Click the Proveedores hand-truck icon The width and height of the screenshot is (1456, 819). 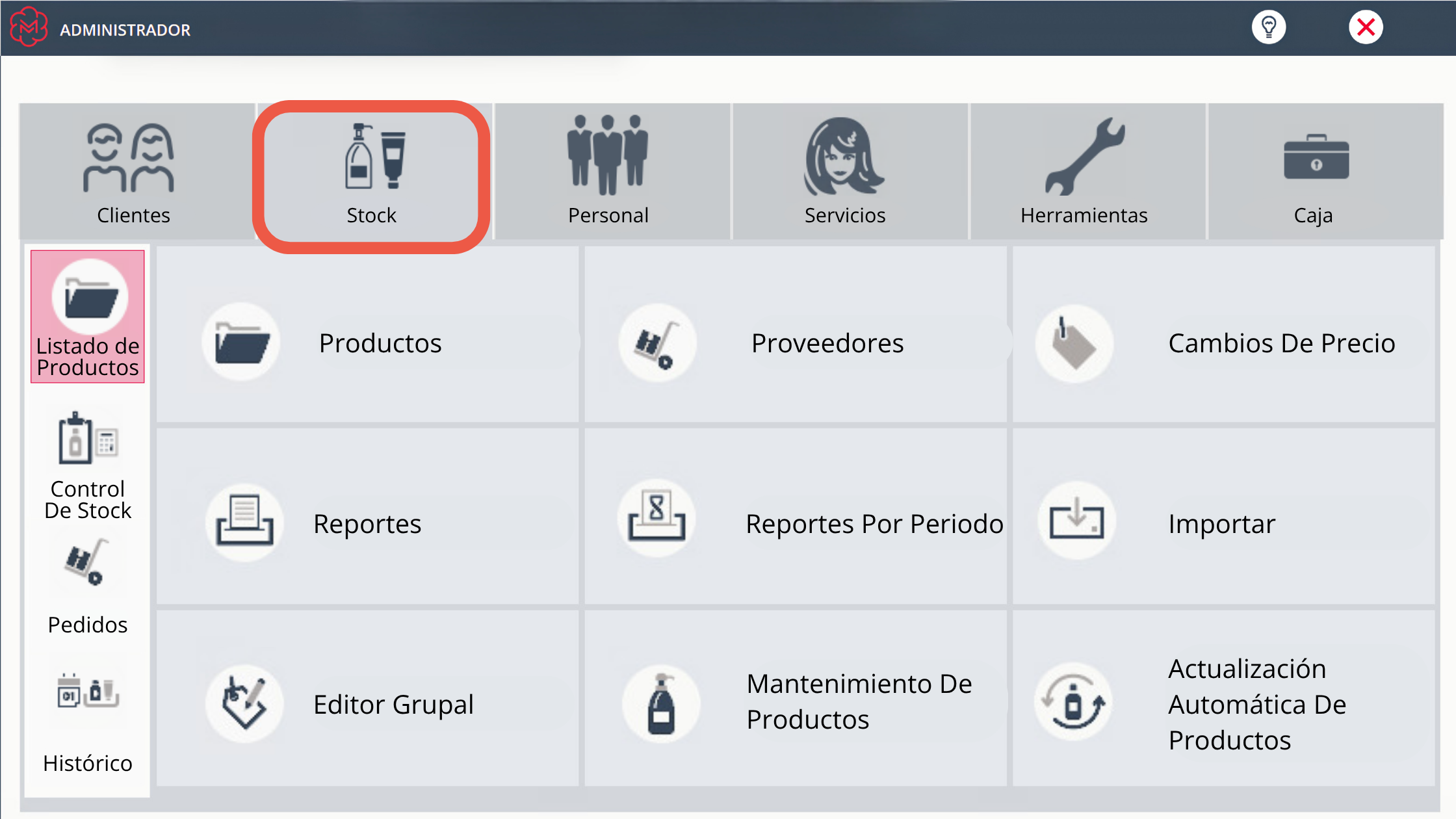[657, 342]
